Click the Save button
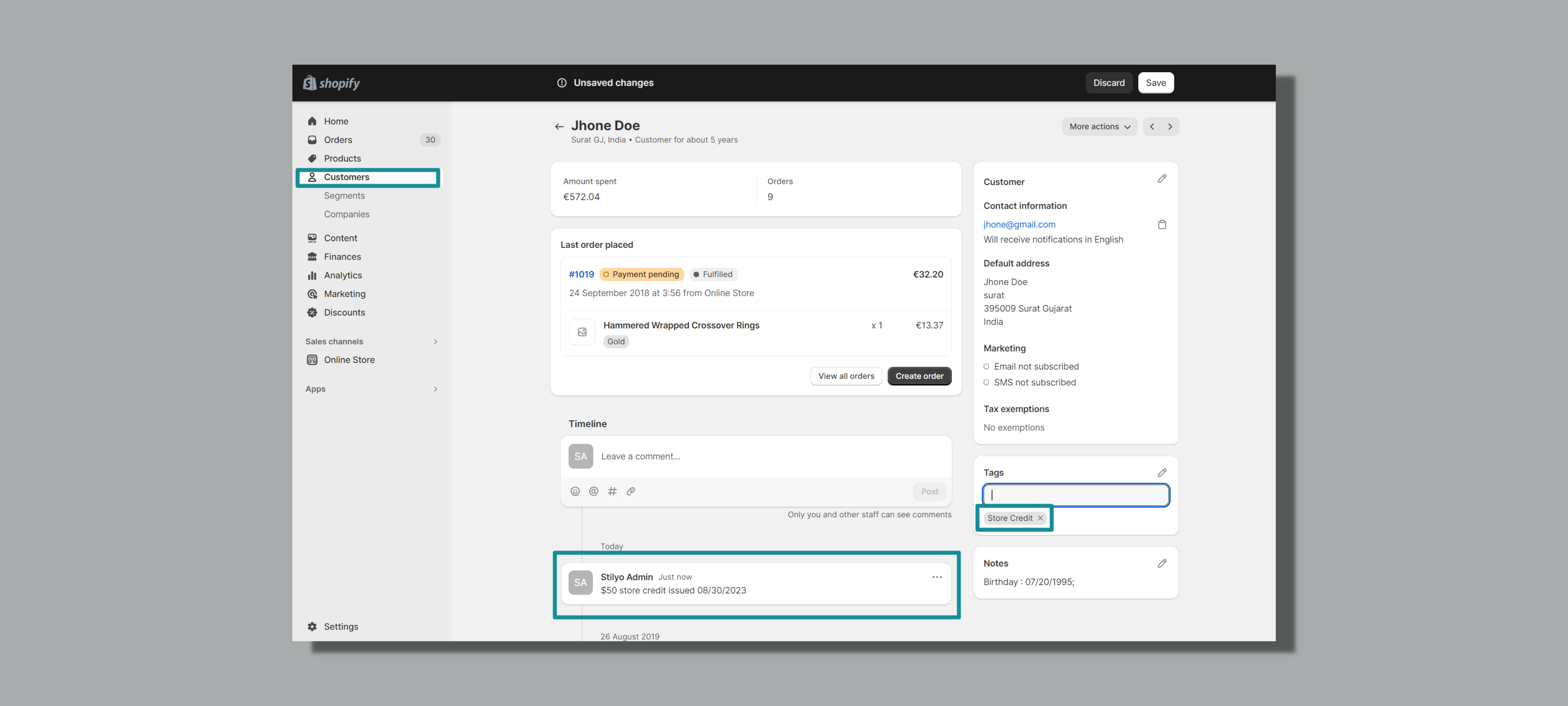Image resolution: width=1568 pixels, height=706 pixels. pyautogui.click(x=1155, y=83)
